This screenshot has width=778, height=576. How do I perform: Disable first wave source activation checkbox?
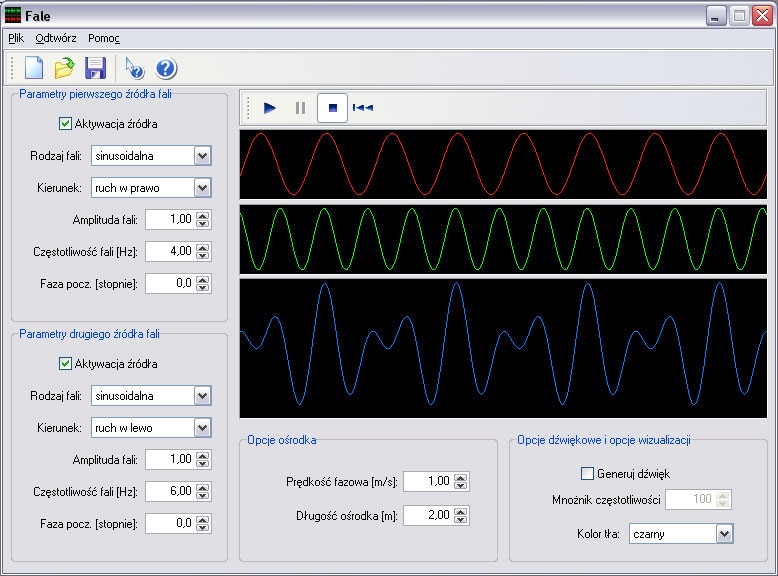(x=66, y=124)
